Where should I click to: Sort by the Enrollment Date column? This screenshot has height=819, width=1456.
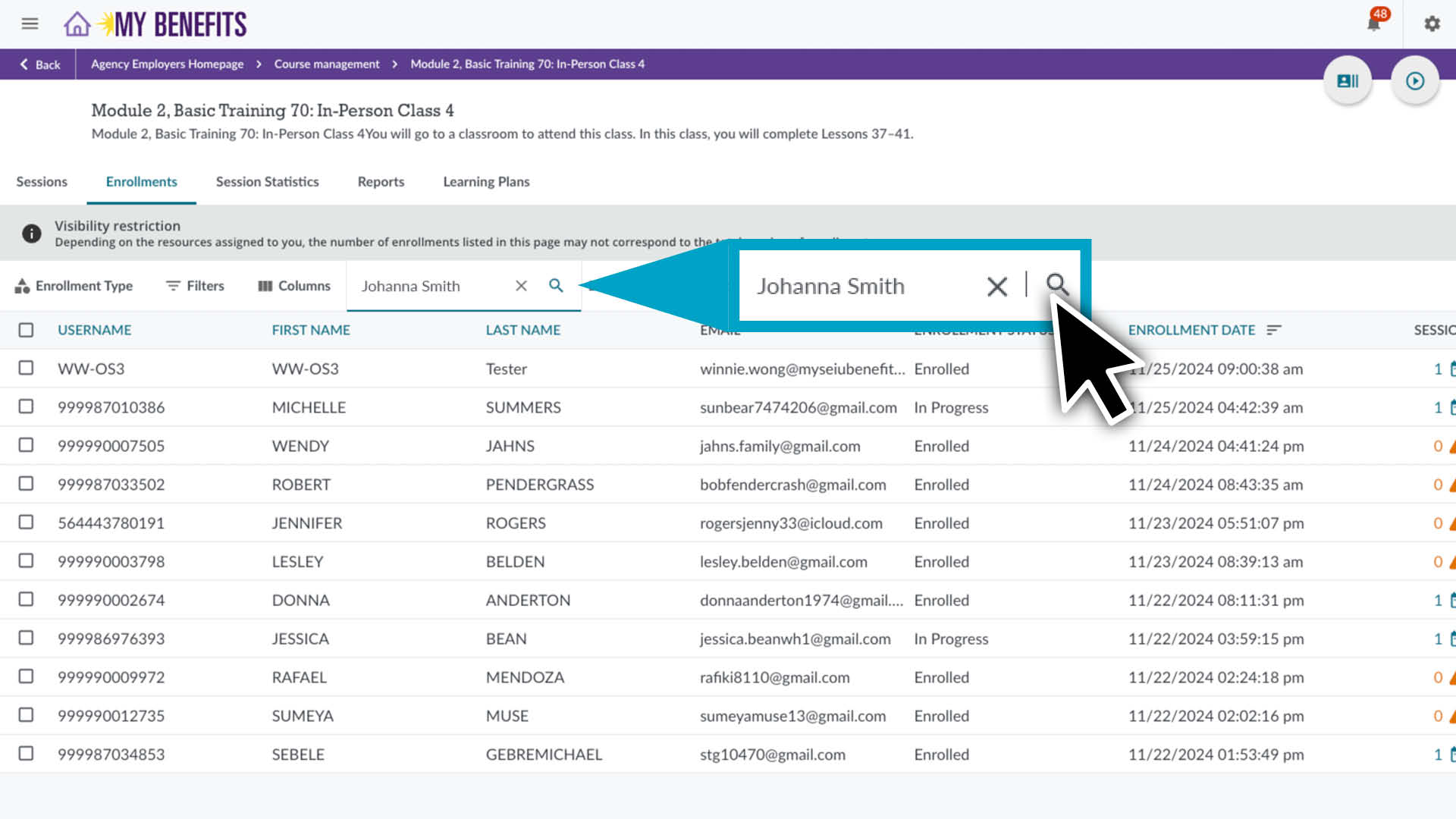coord(1191,330)
